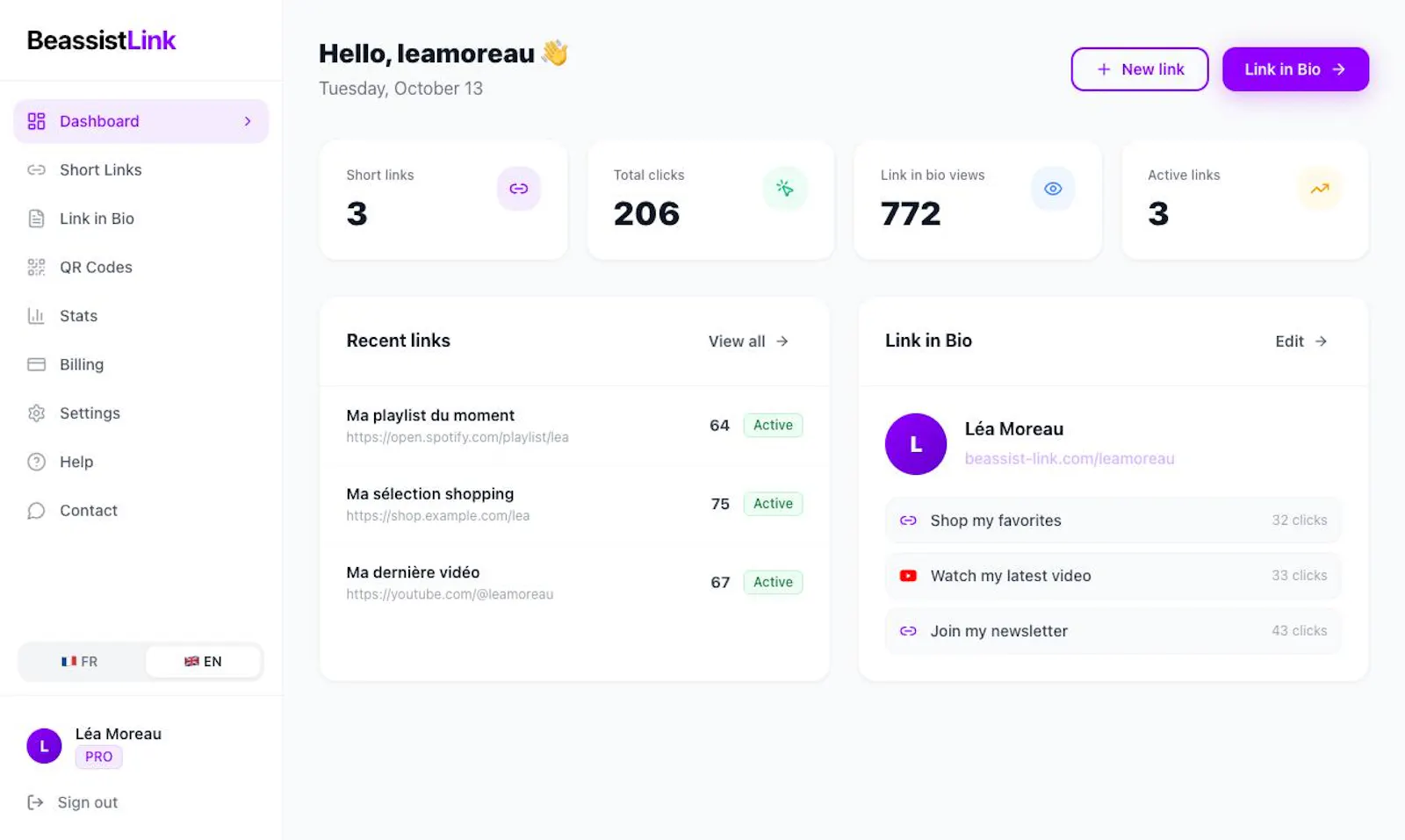Click the YouTube icon on latest video

pyautogui.click(x=908, y=576)
